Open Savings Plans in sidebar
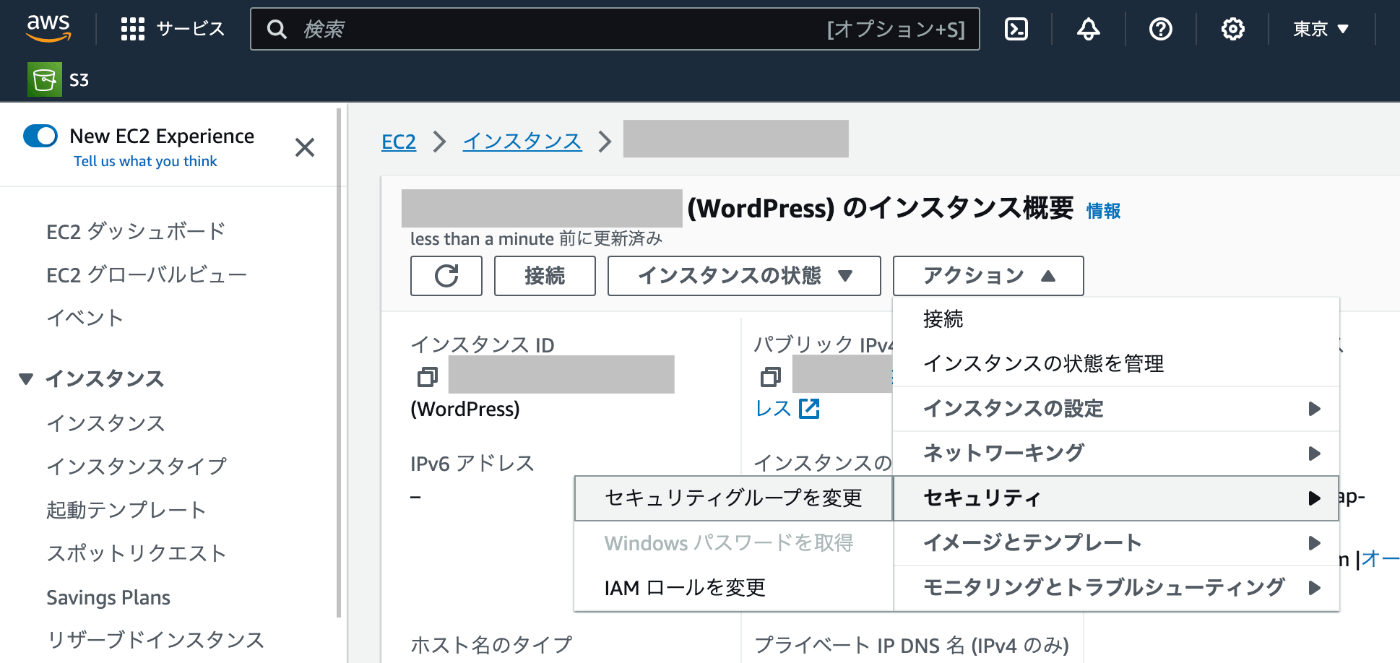 pos(108,598)
